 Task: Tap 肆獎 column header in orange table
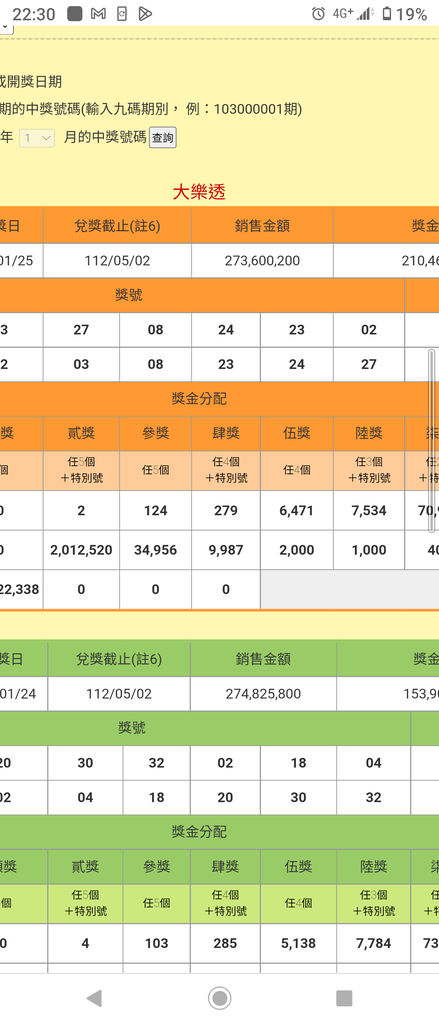click(226, 434)
